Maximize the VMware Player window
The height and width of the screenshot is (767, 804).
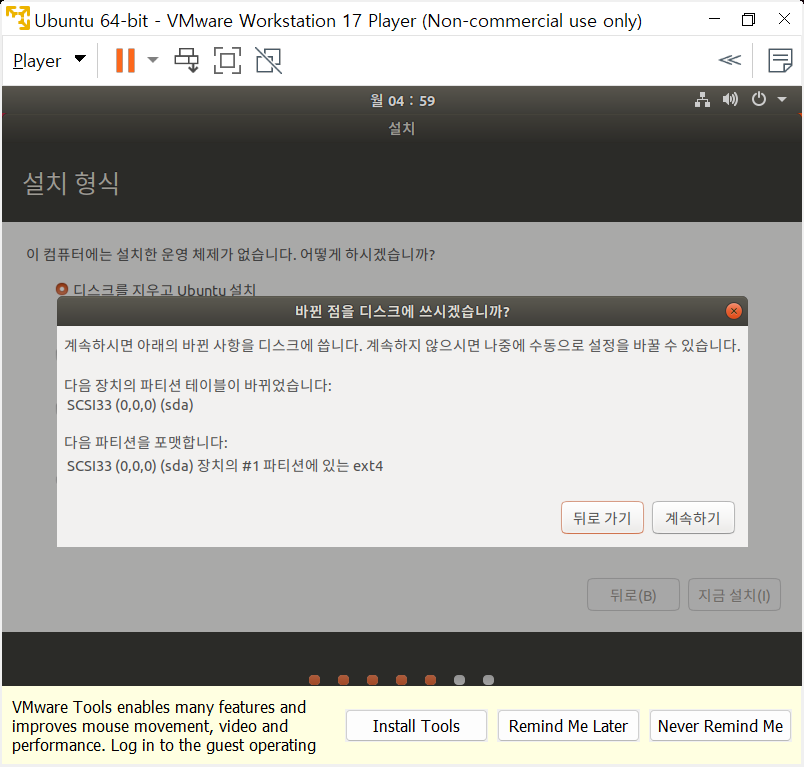pyautogui.click(x=749, y=19)
